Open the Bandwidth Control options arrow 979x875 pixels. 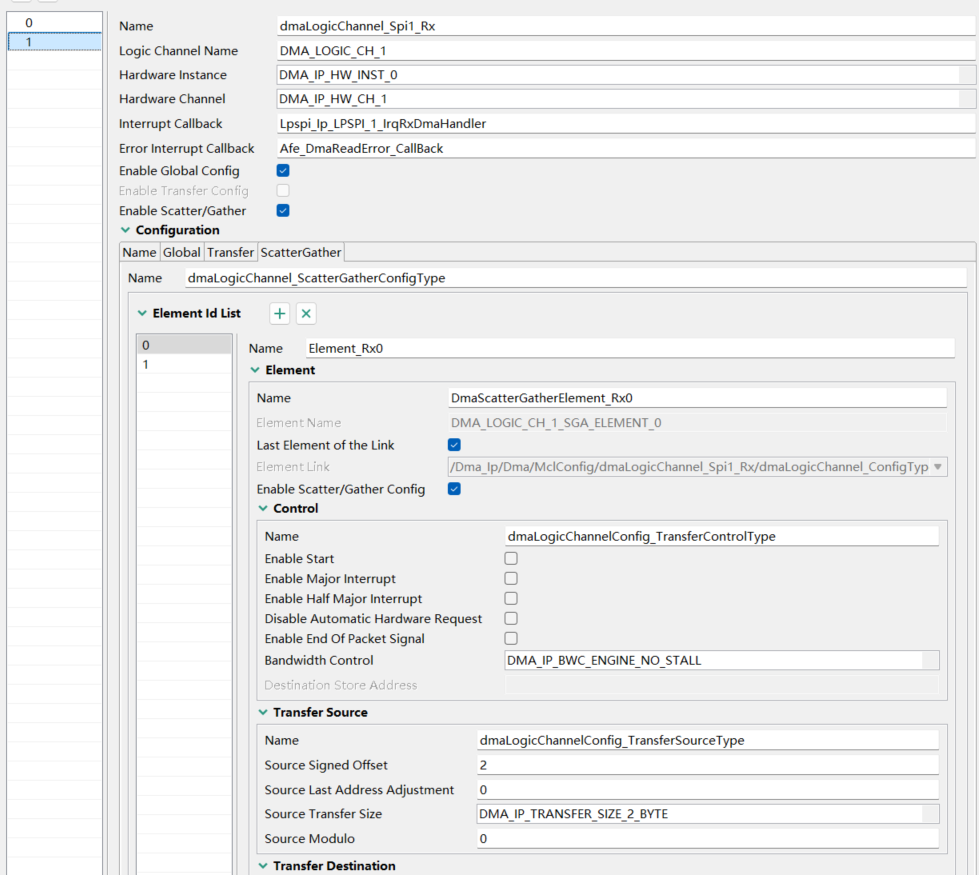tap(930, 660)
